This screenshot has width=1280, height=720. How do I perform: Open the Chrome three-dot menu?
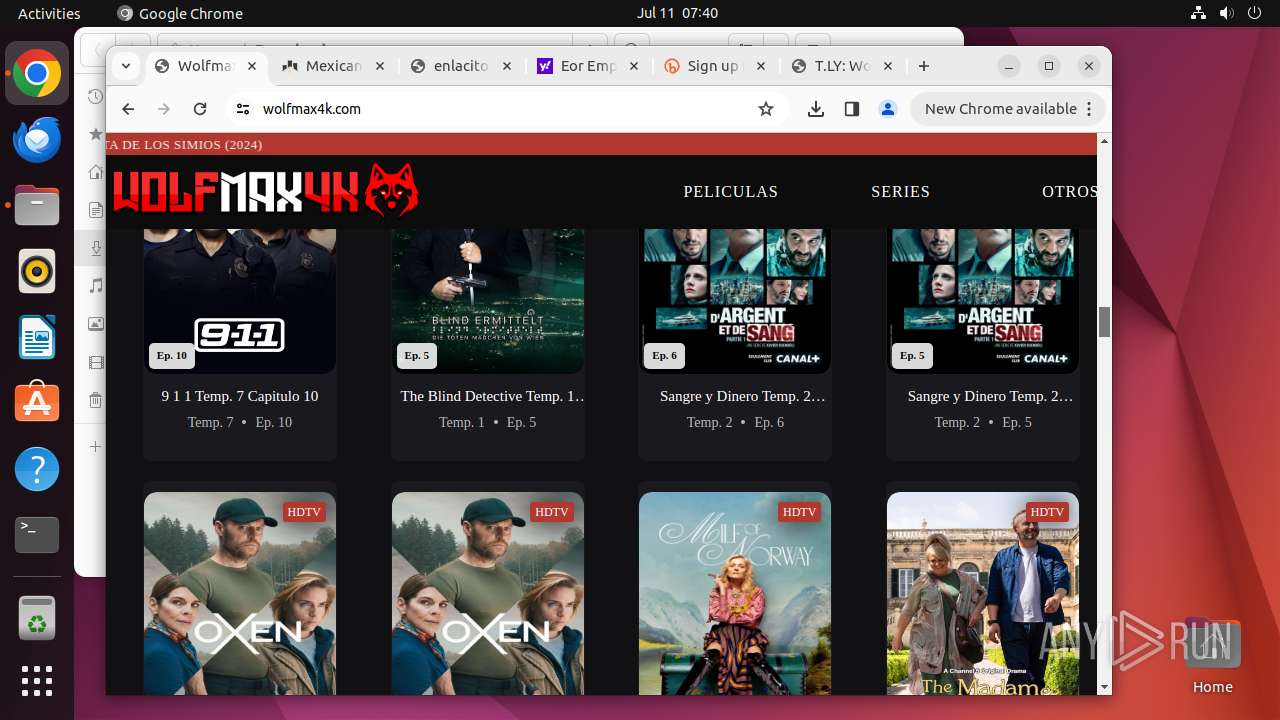coord(1089,109)
